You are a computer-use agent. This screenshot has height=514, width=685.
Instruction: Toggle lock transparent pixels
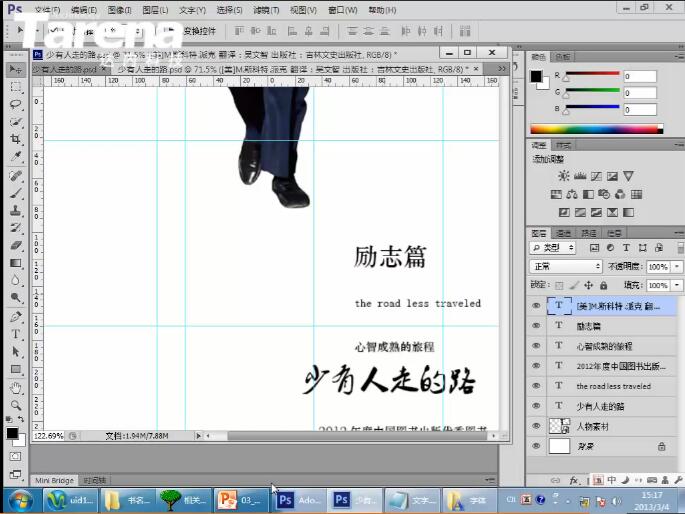click(x=559, y=286)
